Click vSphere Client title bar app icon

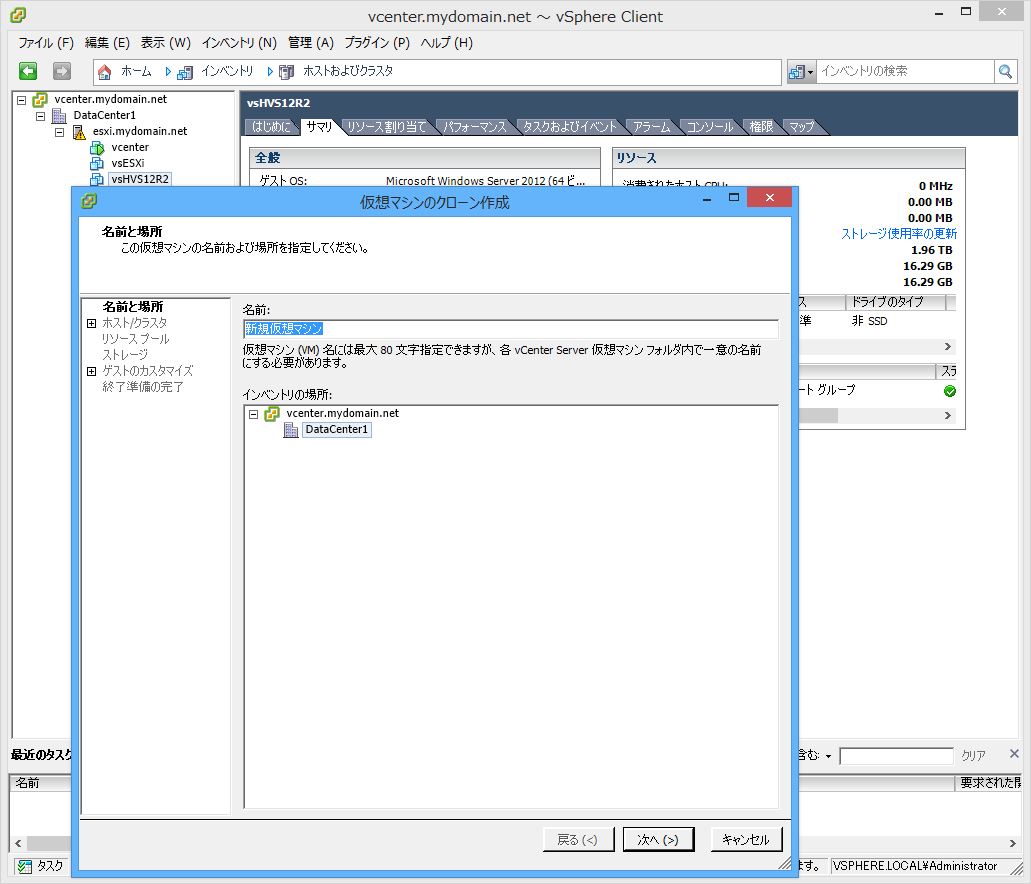click(18, 14)
